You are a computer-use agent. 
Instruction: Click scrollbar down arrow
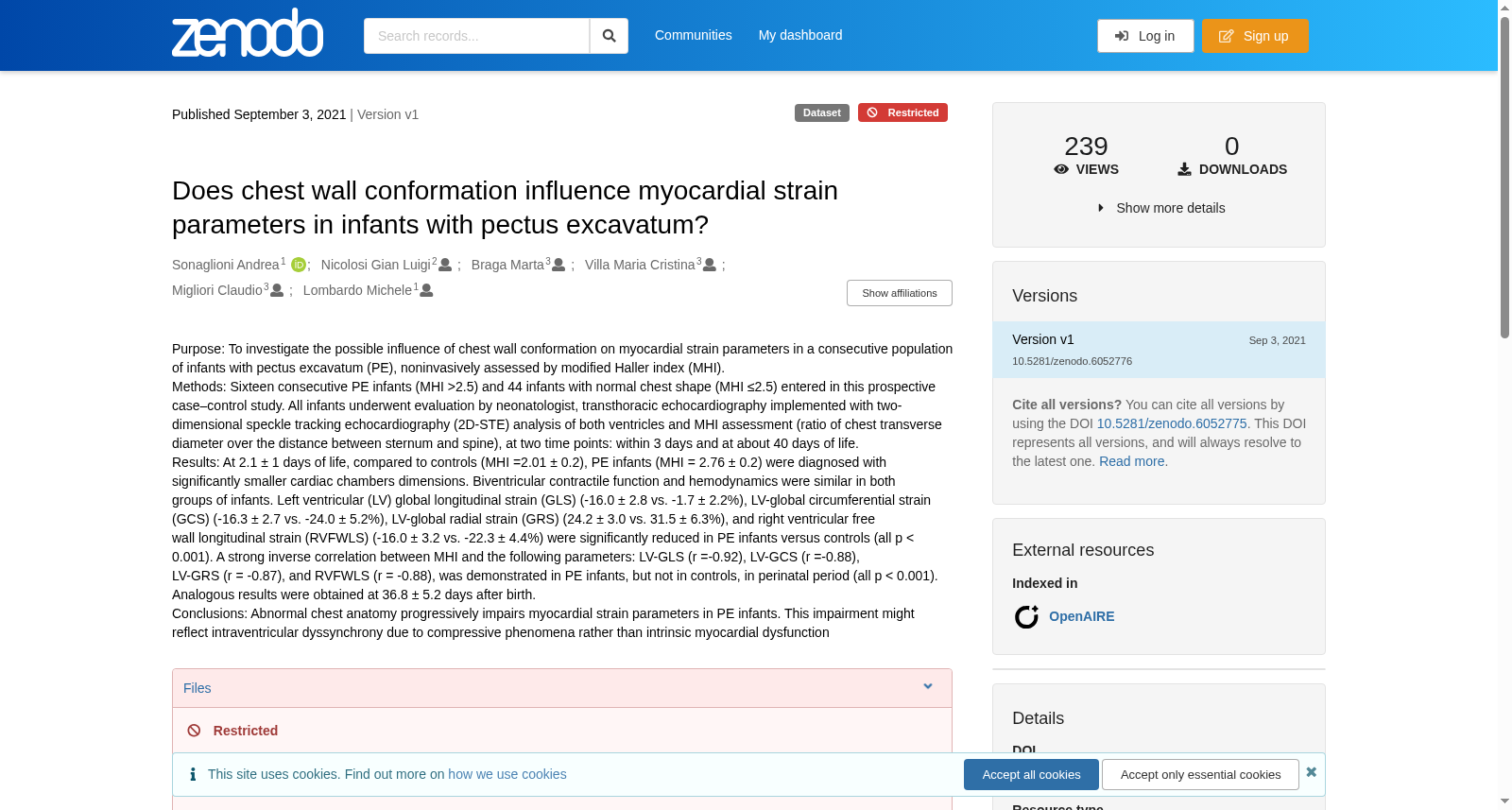1505,801
